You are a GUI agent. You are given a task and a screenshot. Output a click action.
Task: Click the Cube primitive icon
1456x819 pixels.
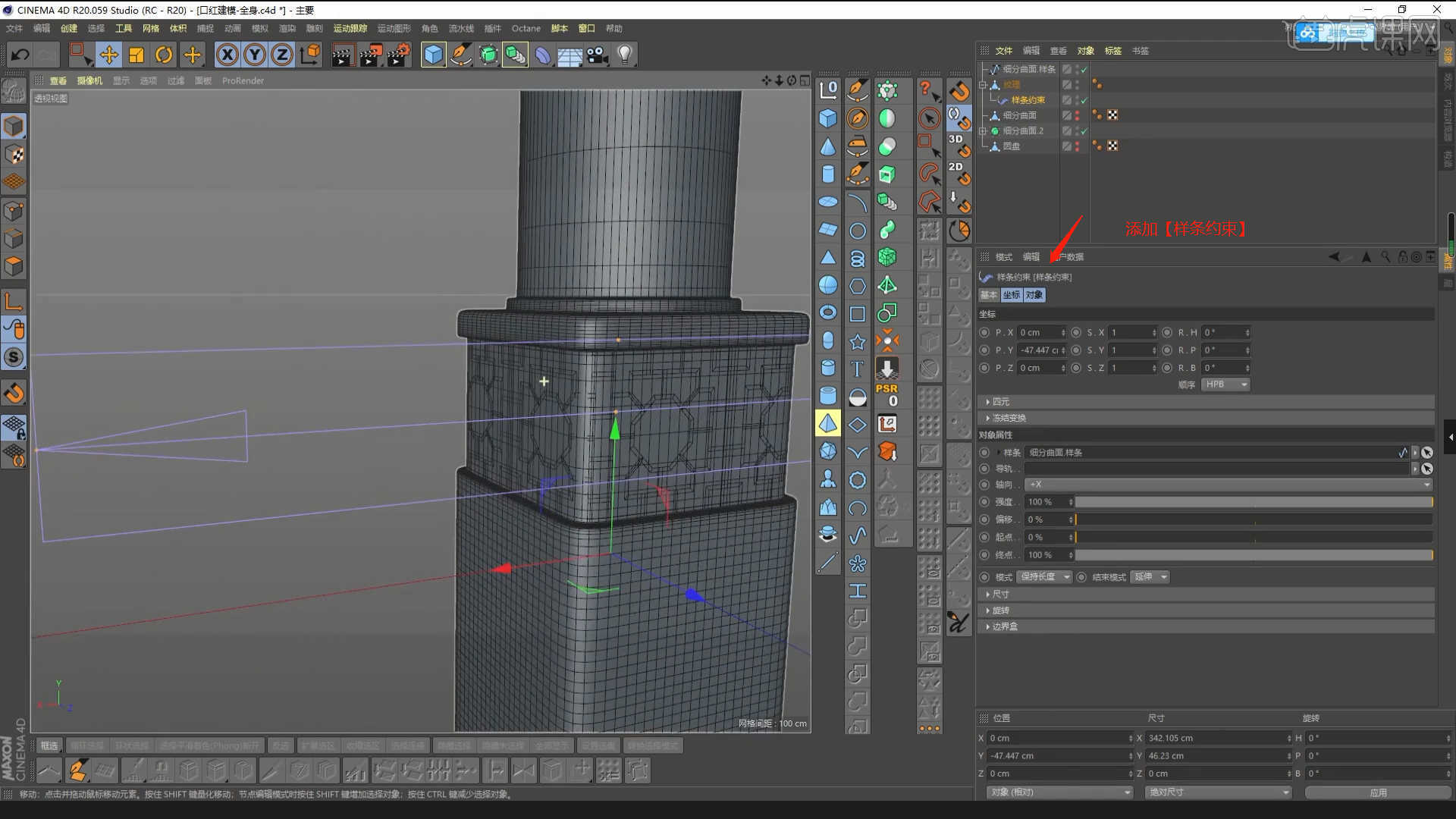click(x=433, y=55)
